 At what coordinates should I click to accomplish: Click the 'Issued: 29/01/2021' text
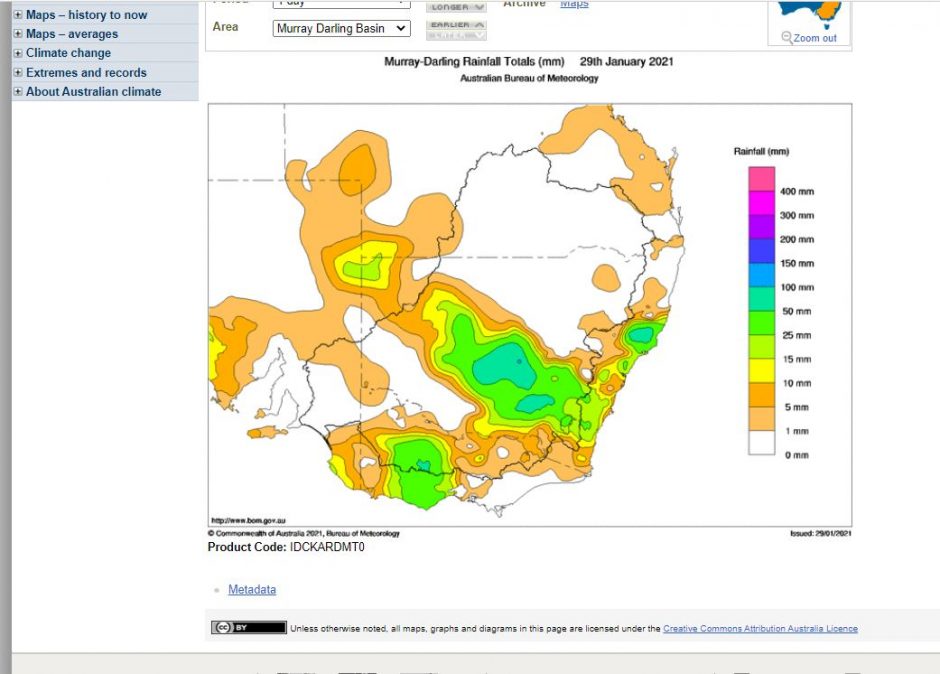[821, 533]
